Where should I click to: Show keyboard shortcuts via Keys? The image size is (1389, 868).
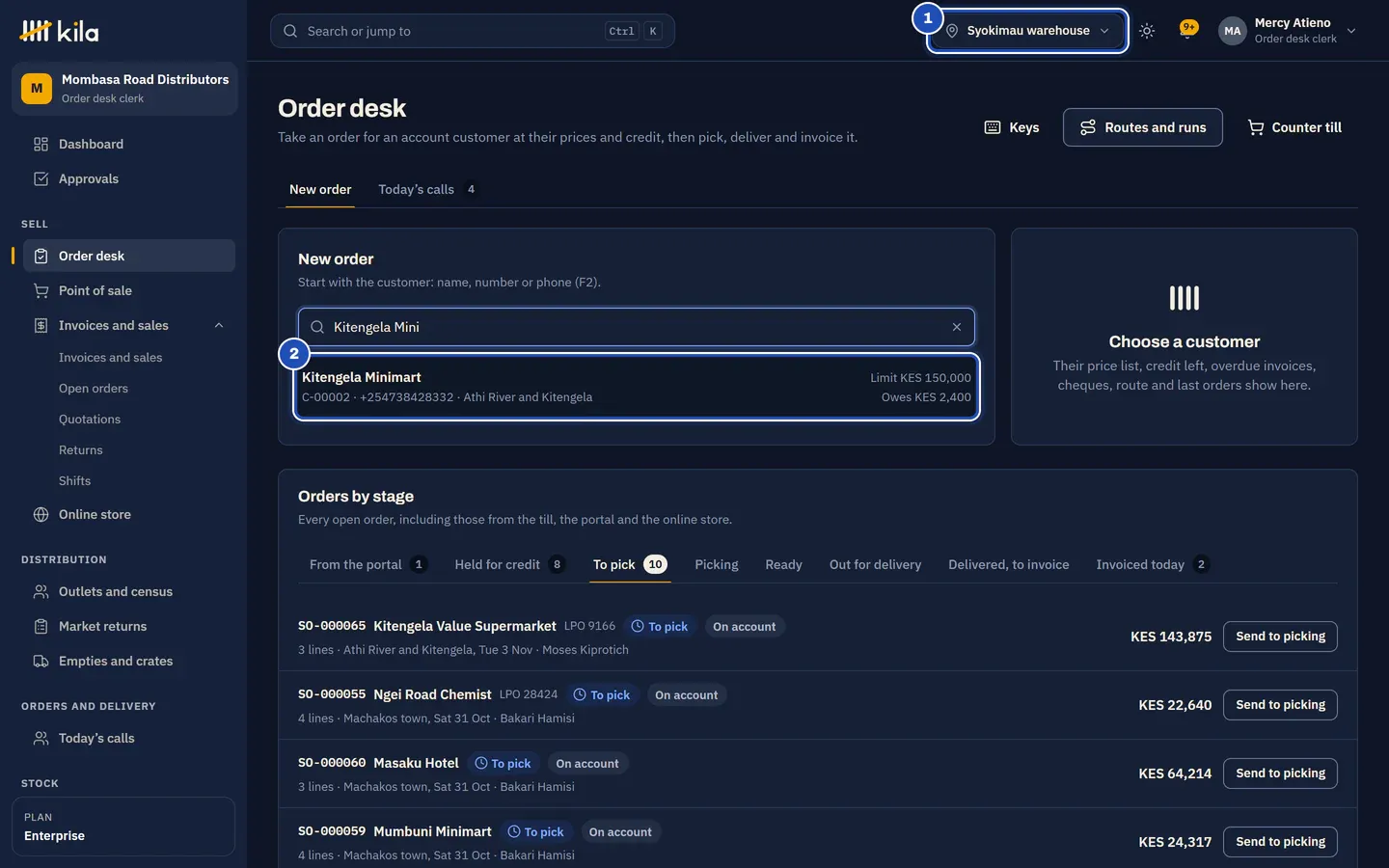click(x=1012, y=127)
